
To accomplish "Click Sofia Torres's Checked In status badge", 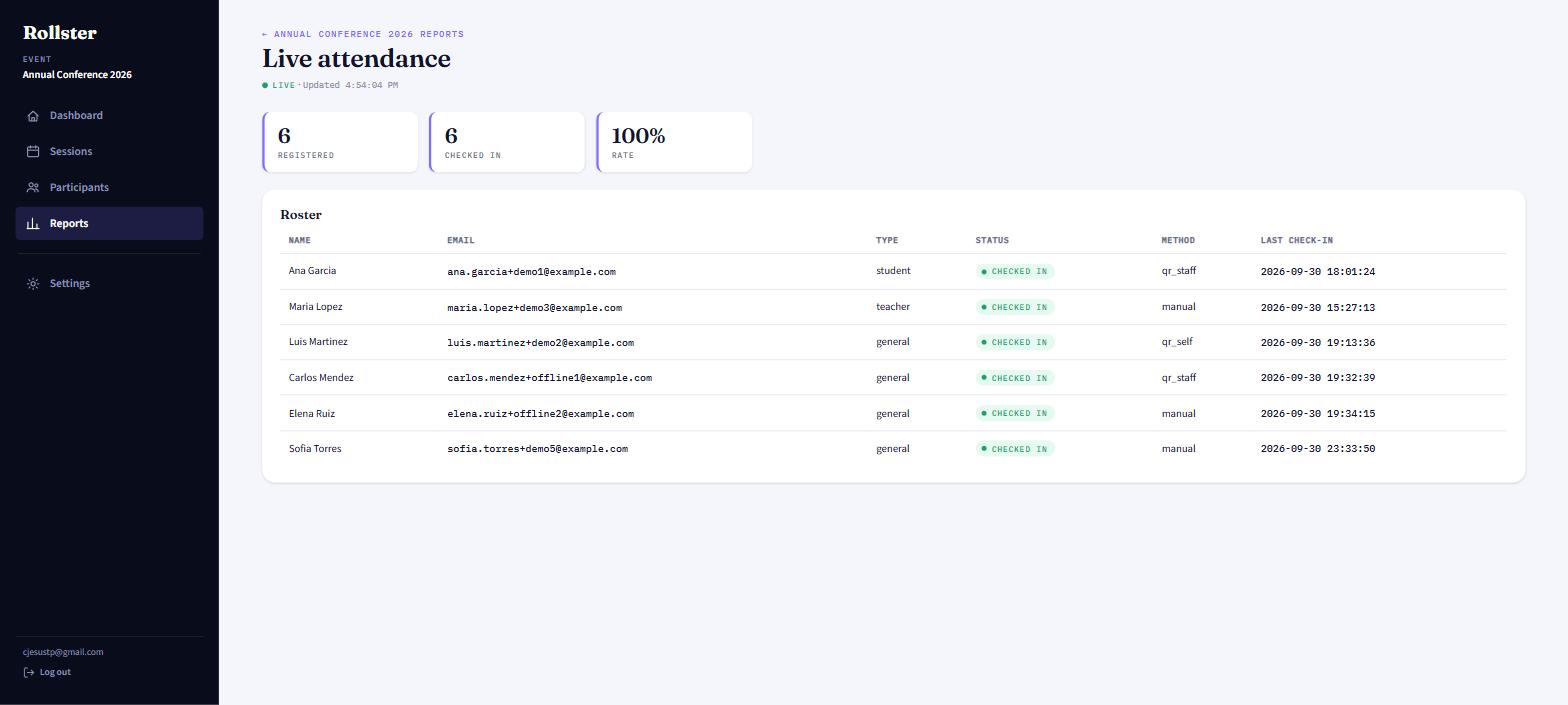I will pyautogui.click(x=1015, y=449).
